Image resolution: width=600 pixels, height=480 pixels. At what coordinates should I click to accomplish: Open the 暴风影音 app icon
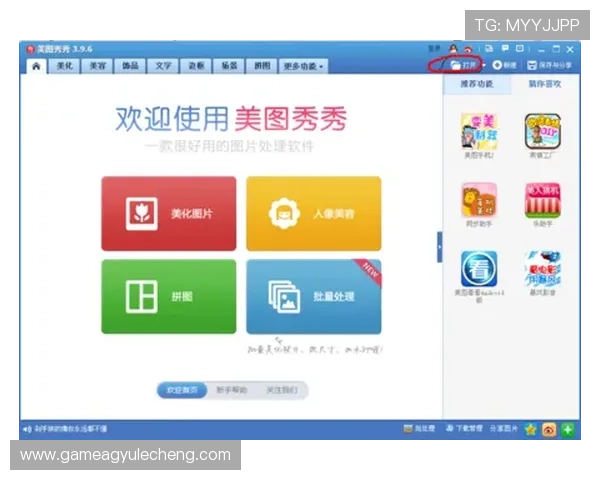pos(543,269)
